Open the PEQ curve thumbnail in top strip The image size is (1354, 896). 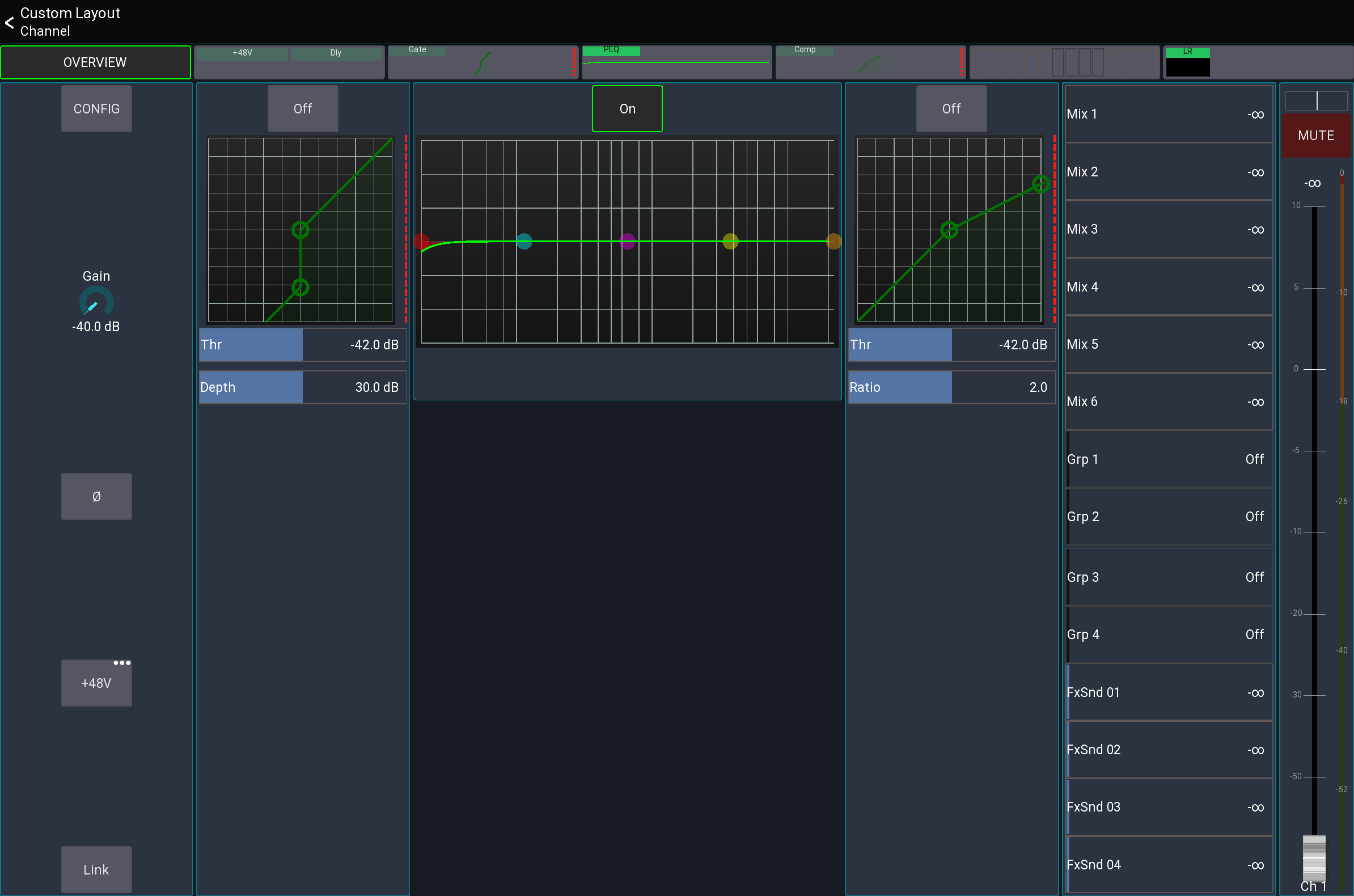pos(676,62)
